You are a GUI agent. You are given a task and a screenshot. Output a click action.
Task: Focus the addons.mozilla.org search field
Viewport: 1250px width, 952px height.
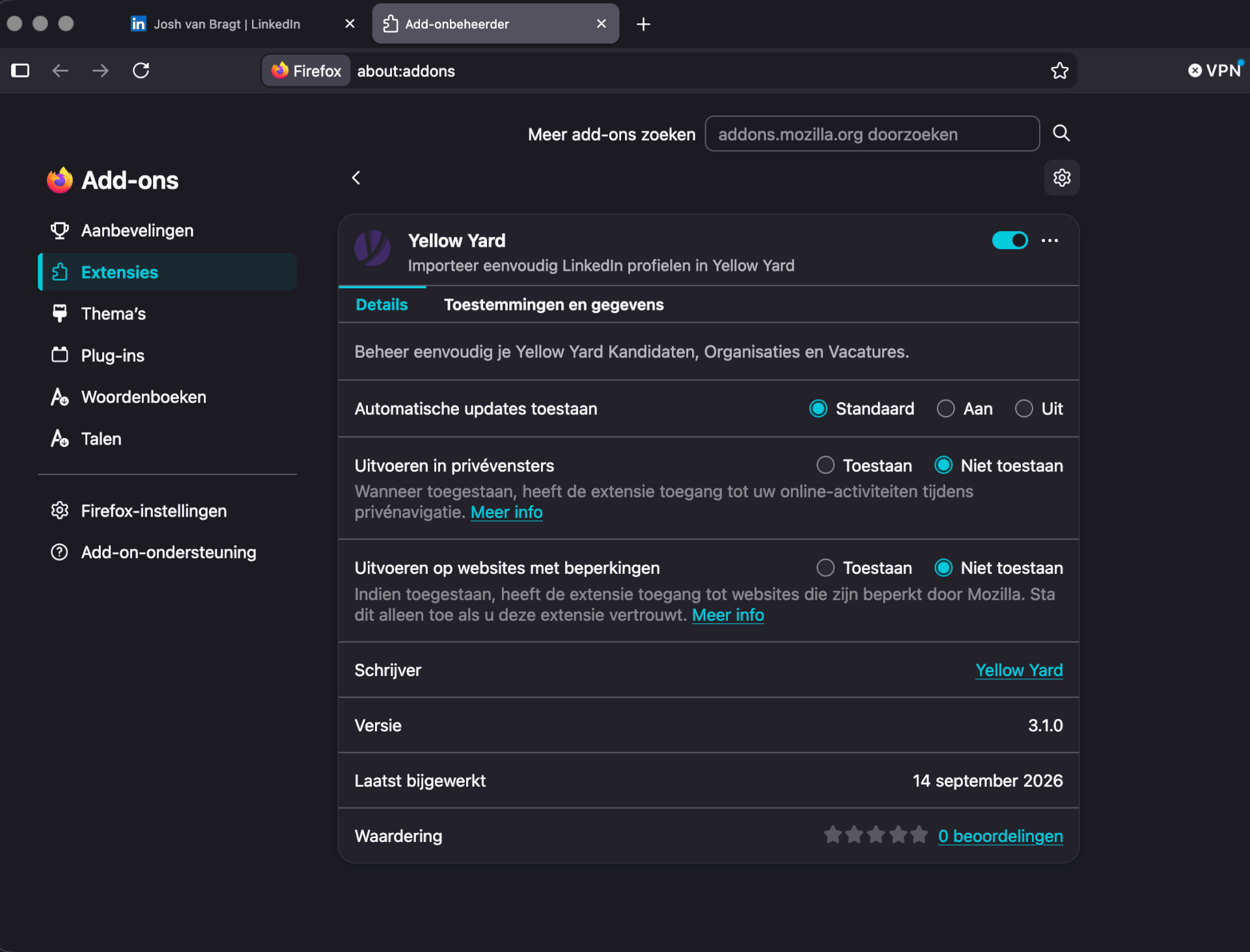click(x=872, y=134)
